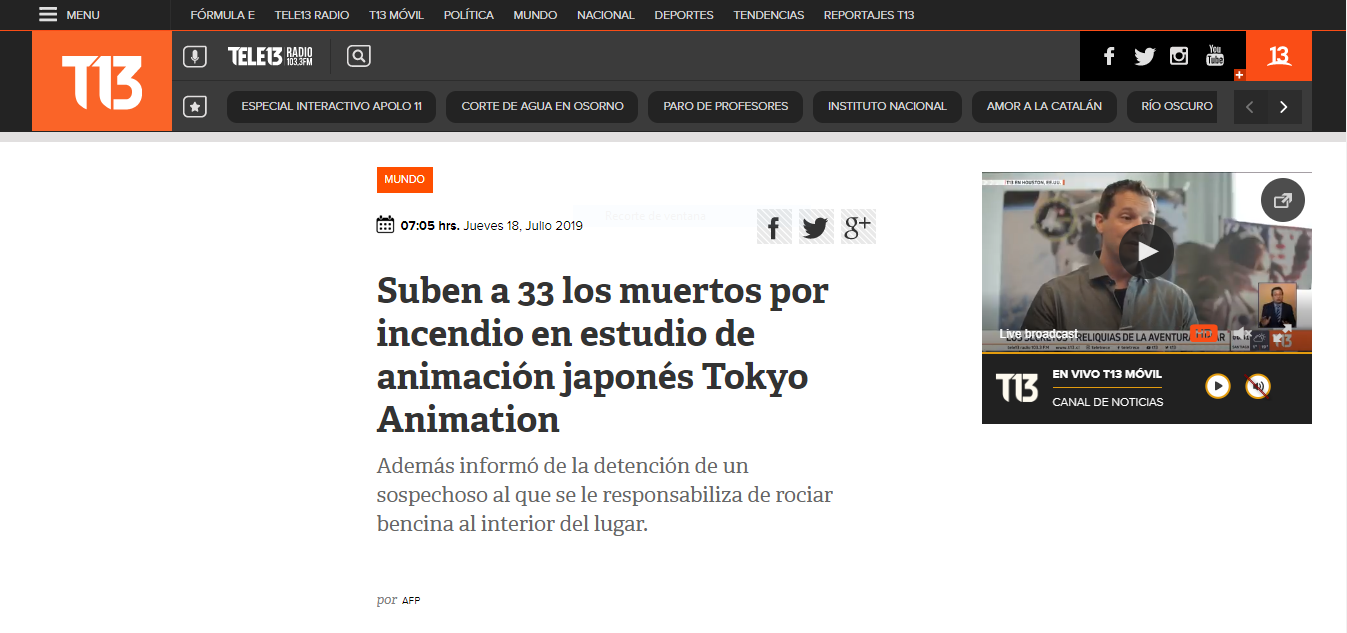Click the article headline Suben a 33

coord(603,355)
